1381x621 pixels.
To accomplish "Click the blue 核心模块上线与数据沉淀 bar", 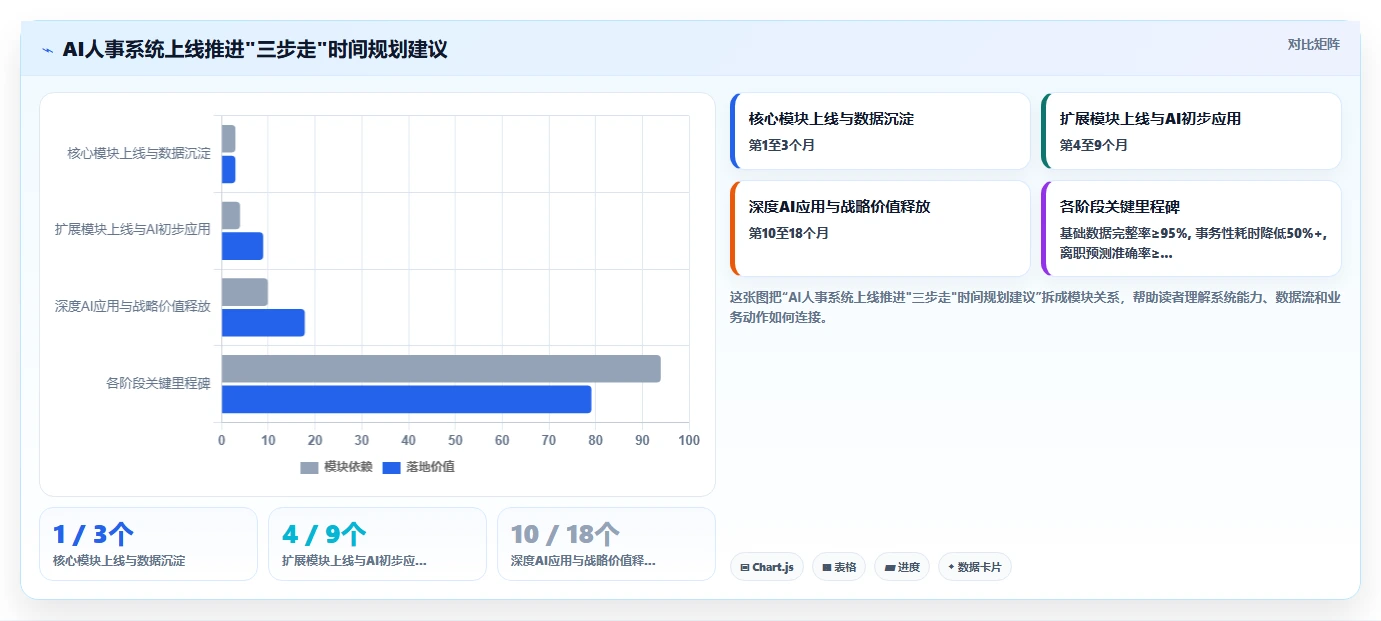I will tap(229, 169).
